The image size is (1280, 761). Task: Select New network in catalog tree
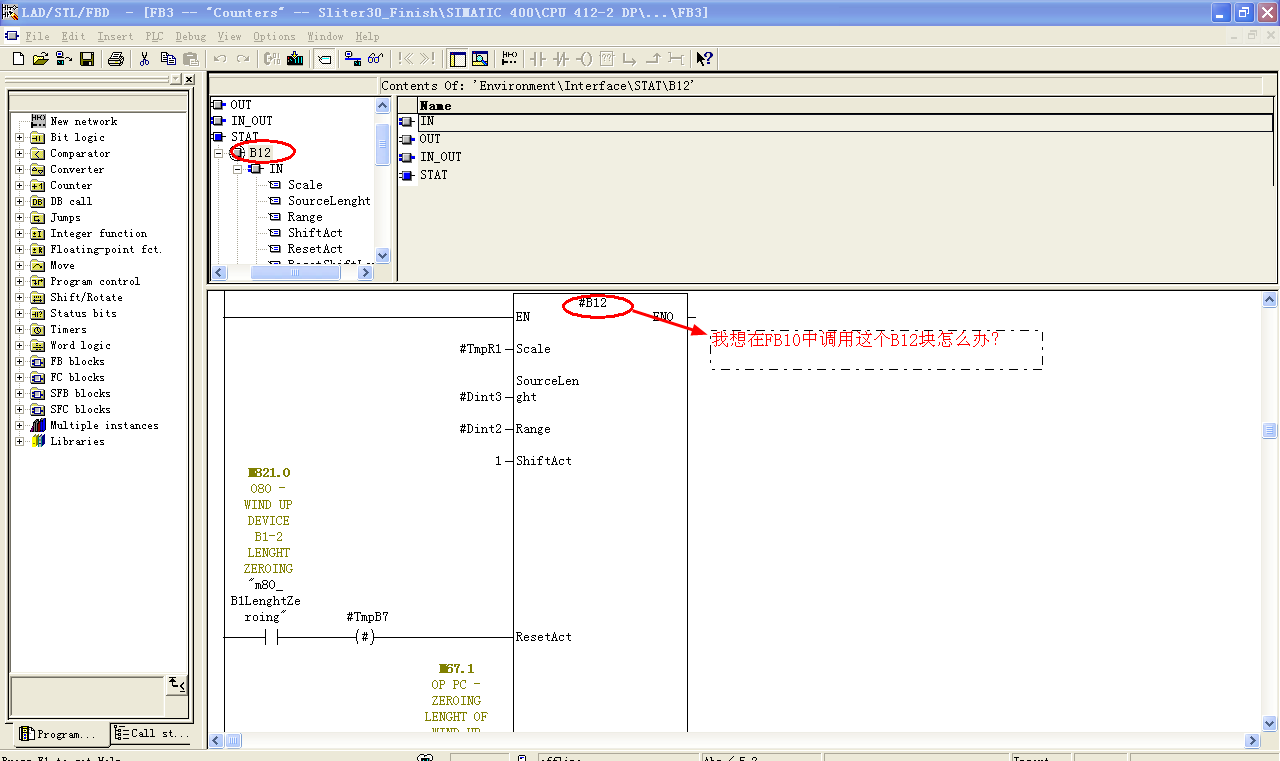click(x=84, y=122)
